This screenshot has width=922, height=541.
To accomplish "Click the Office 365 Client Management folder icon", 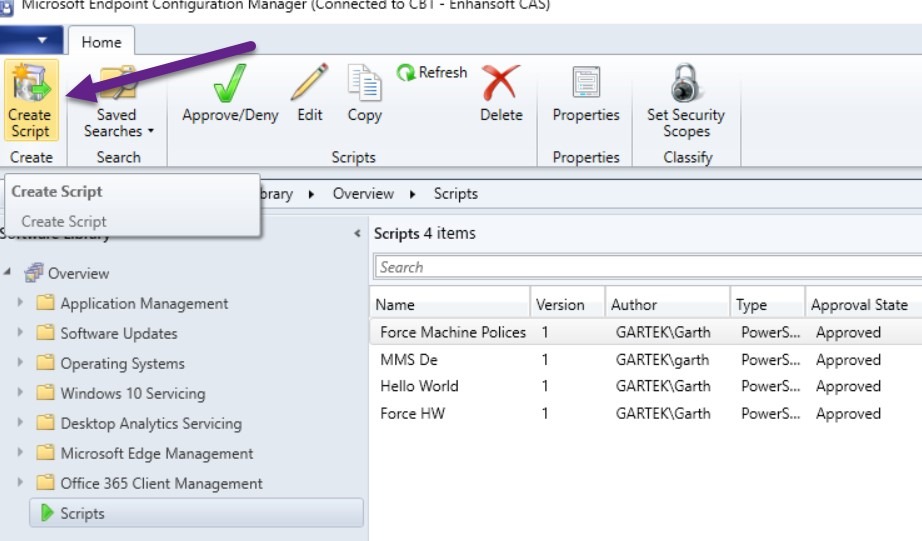I will 45,483.
